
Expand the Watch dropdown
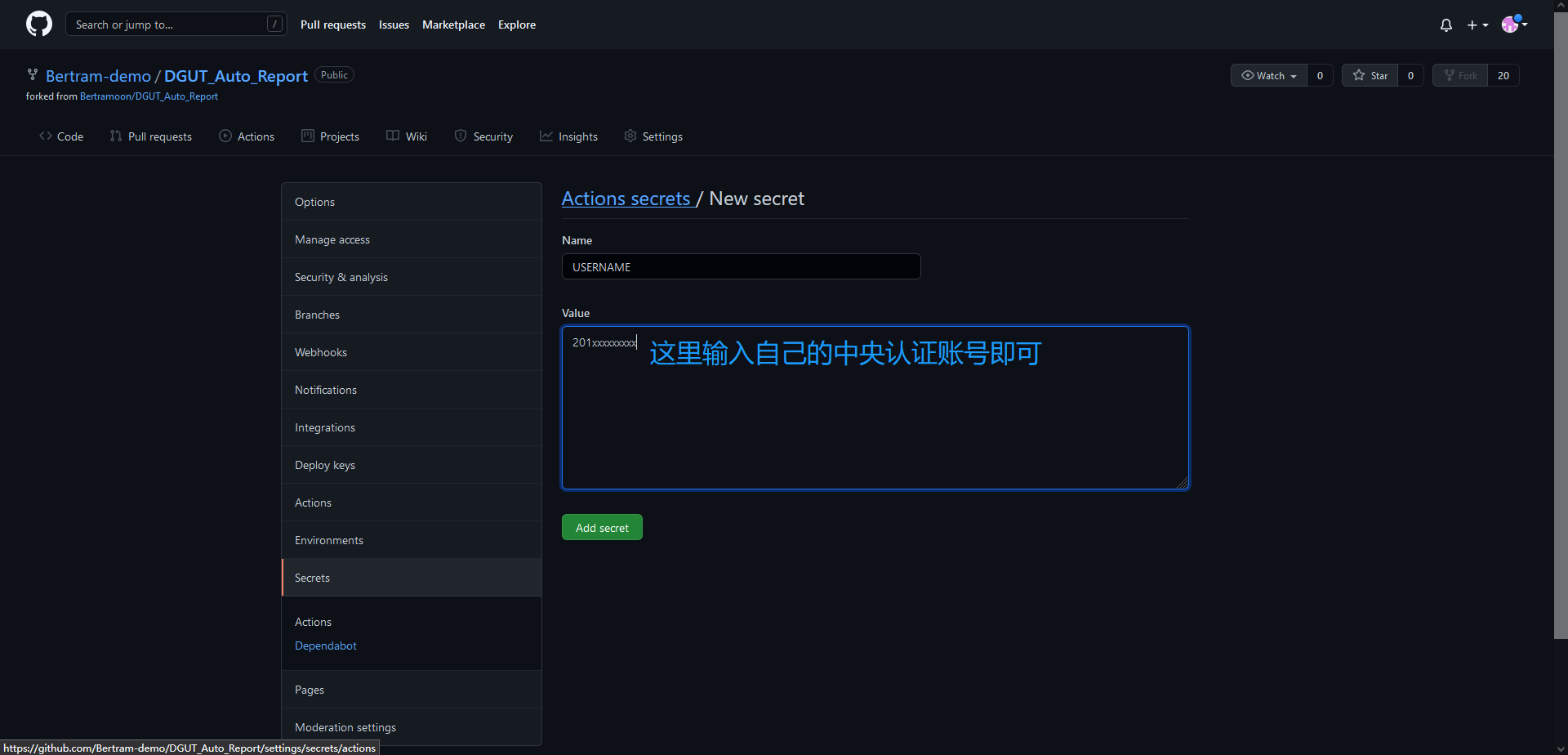tap(1269, 75)
